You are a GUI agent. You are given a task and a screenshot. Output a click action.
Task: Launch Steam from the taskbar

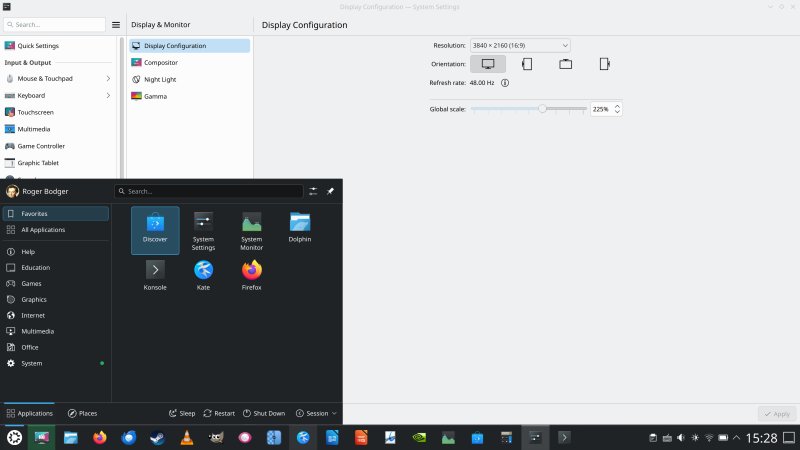157,437
